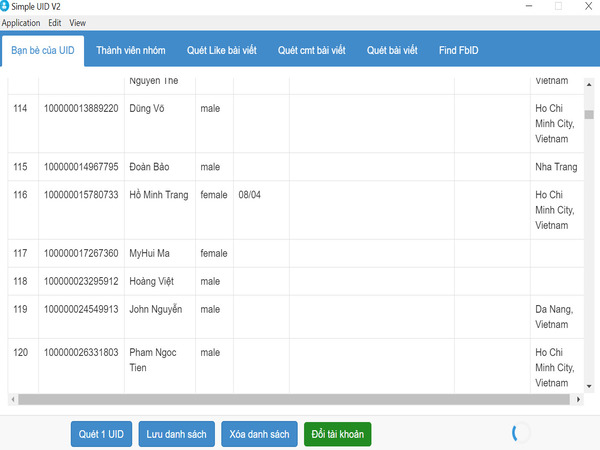
Task: Open the Edit menu
Action: point(55,23)
